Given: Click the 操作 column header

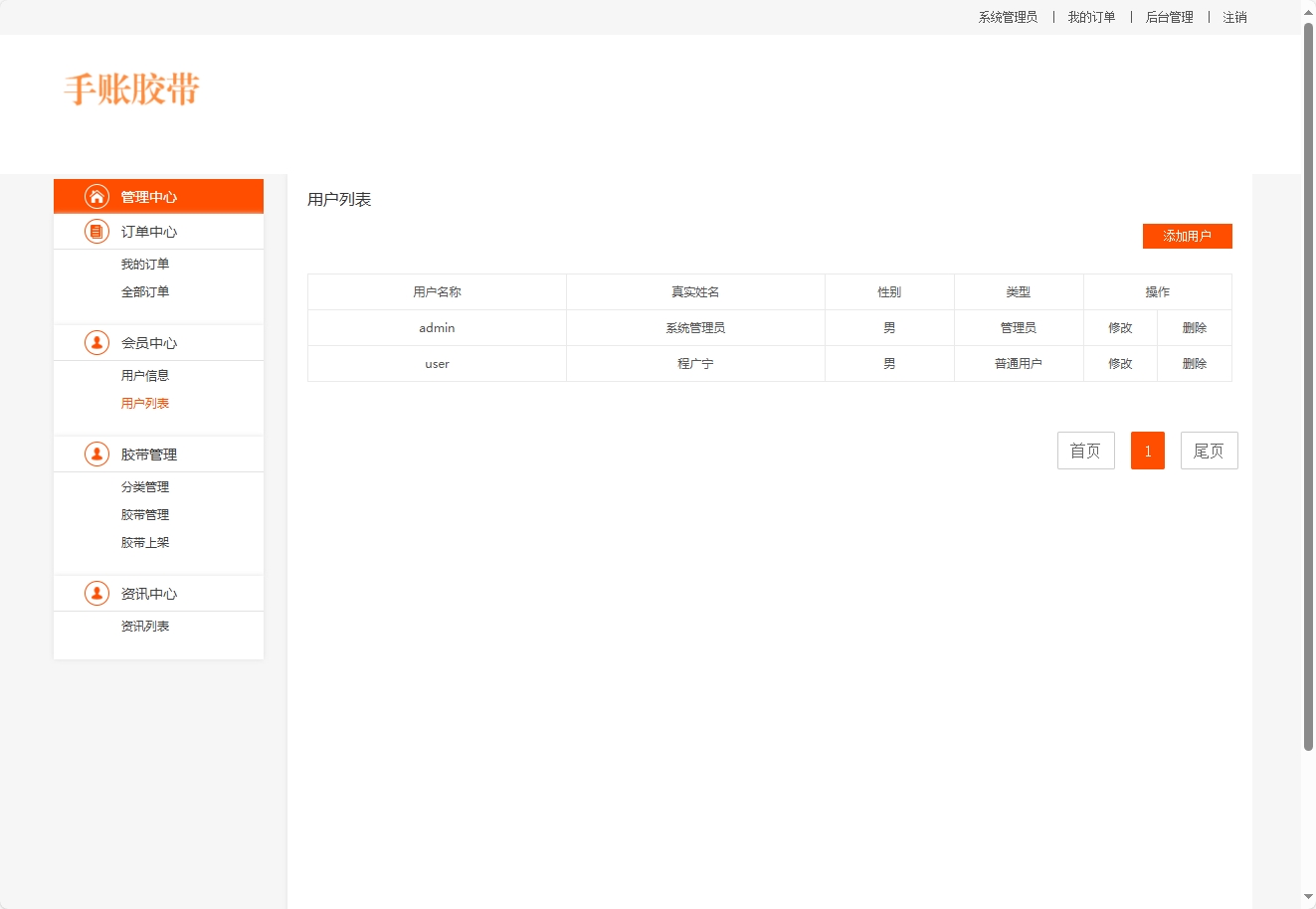Looking at the screenshot, I should pos(1158,291).
